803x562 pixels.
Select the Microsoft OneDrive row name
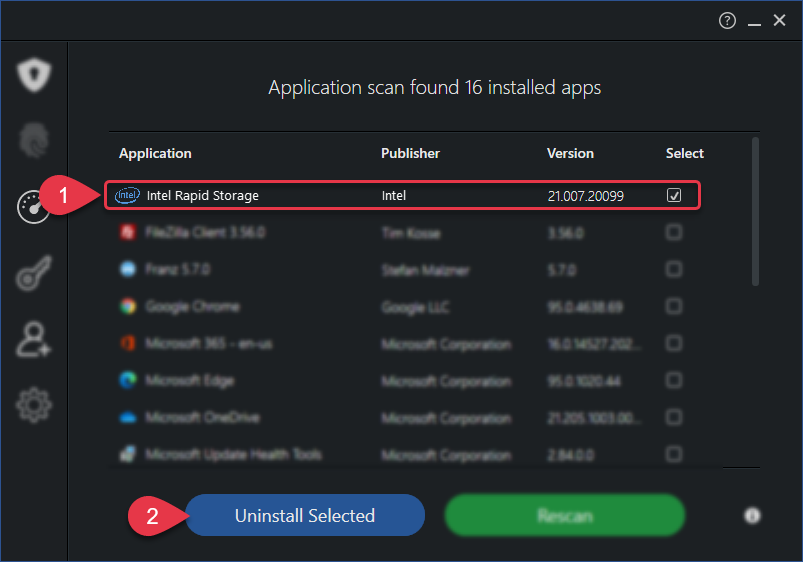(x=202, y=418)
